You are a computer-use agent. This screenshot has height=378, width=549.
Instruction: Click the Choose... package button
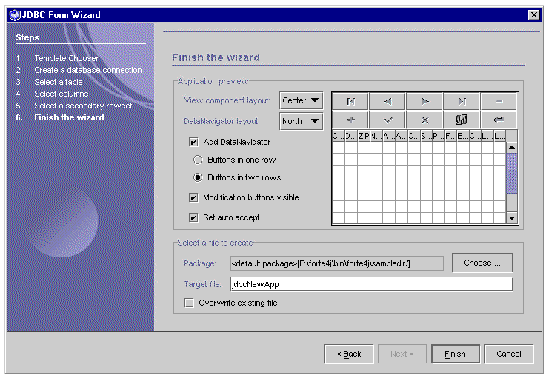(482, 263)
